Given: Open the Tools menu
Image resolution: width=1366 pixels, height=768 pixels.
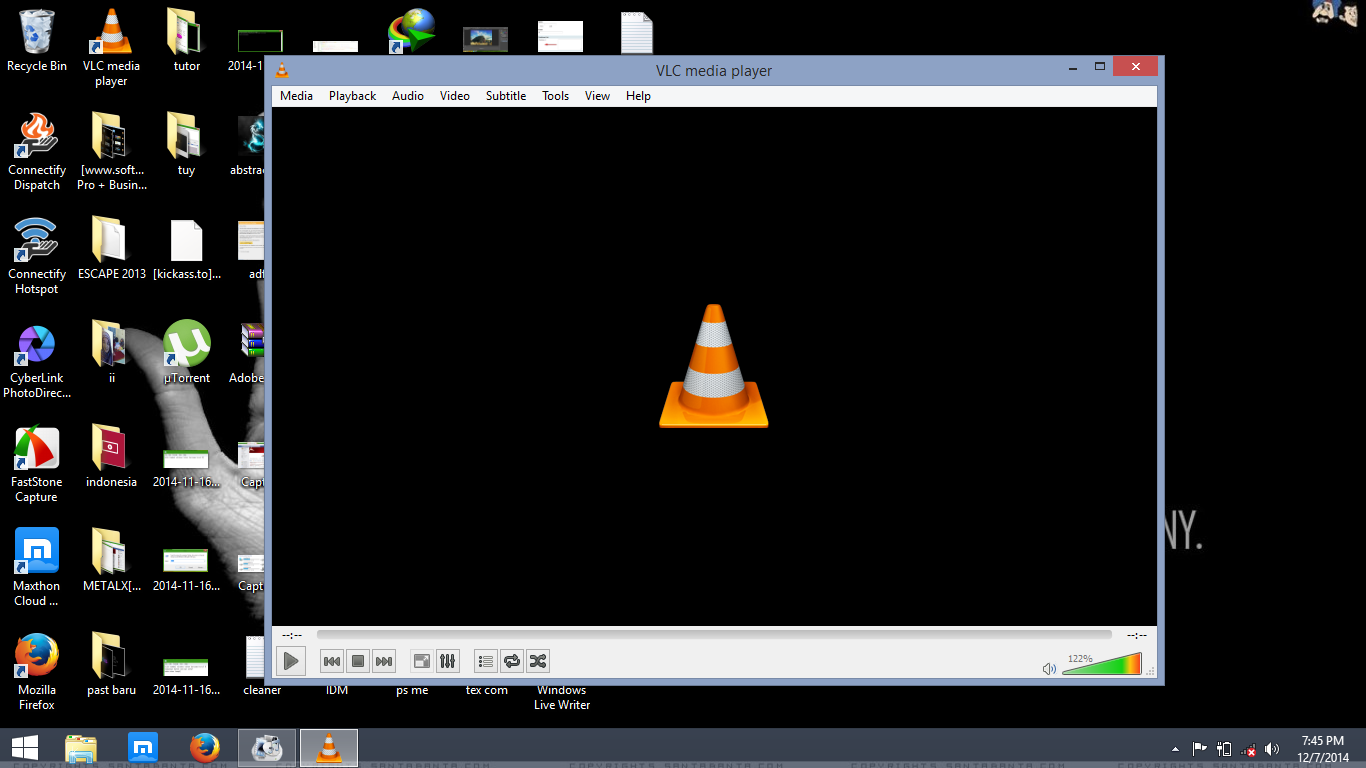Looking at the screenshot, I should click(555, 96).
